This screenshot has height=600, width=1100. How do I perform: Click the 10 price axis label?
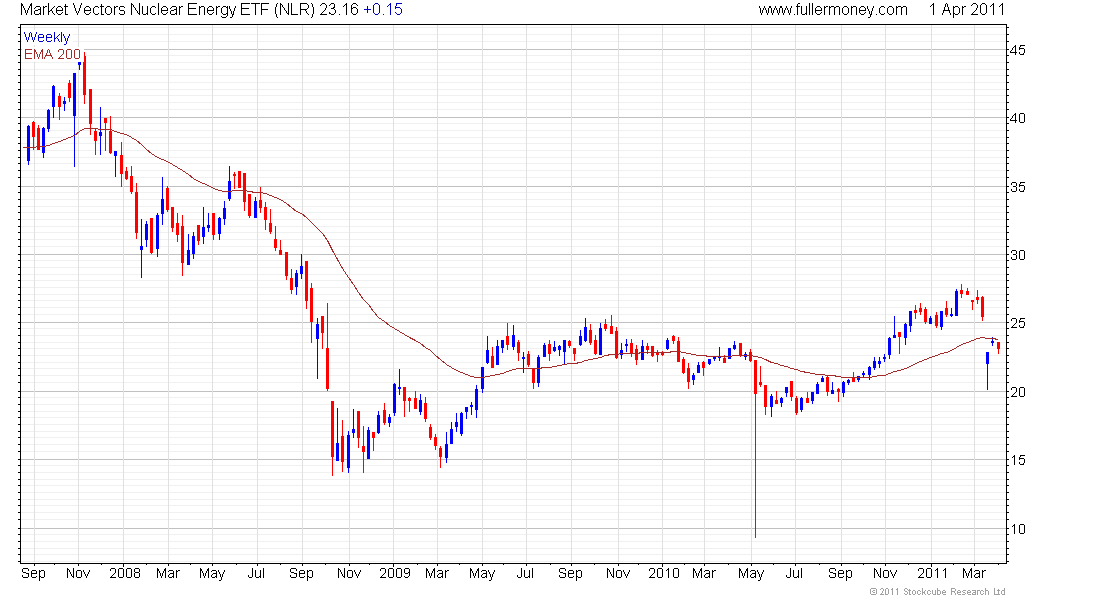1017,529
